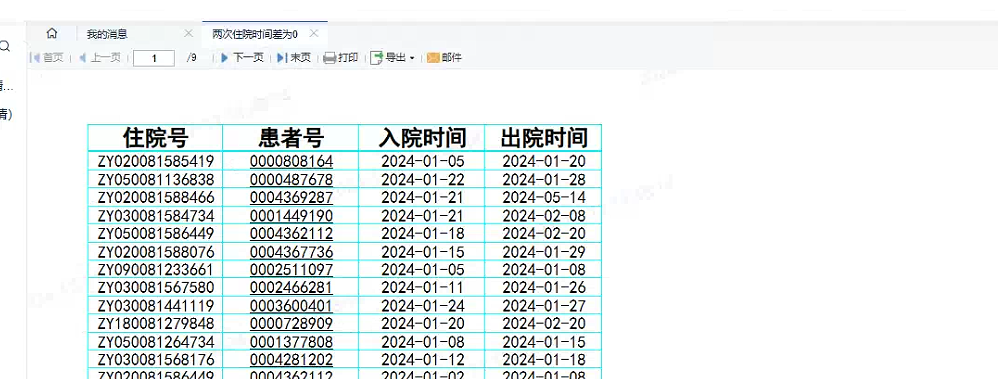Screen dimensions: 998x379
Task: Click discharge date 2024-01-27
Action: (x=544, y=306)
